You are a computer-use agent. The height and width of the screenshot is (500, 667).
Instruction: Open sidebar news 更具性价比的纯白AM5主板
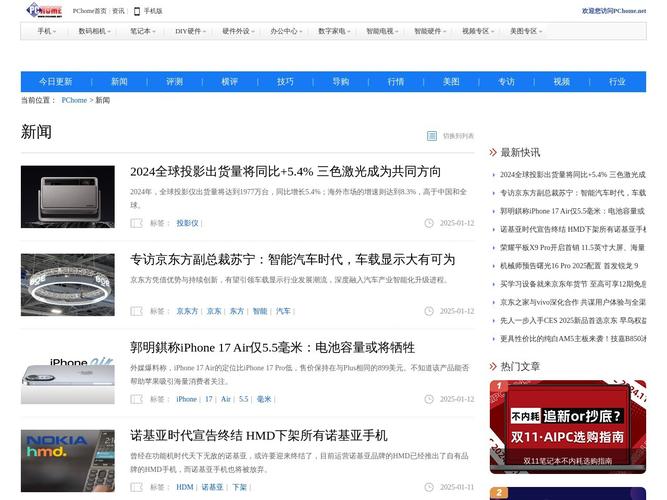point(573,339)
